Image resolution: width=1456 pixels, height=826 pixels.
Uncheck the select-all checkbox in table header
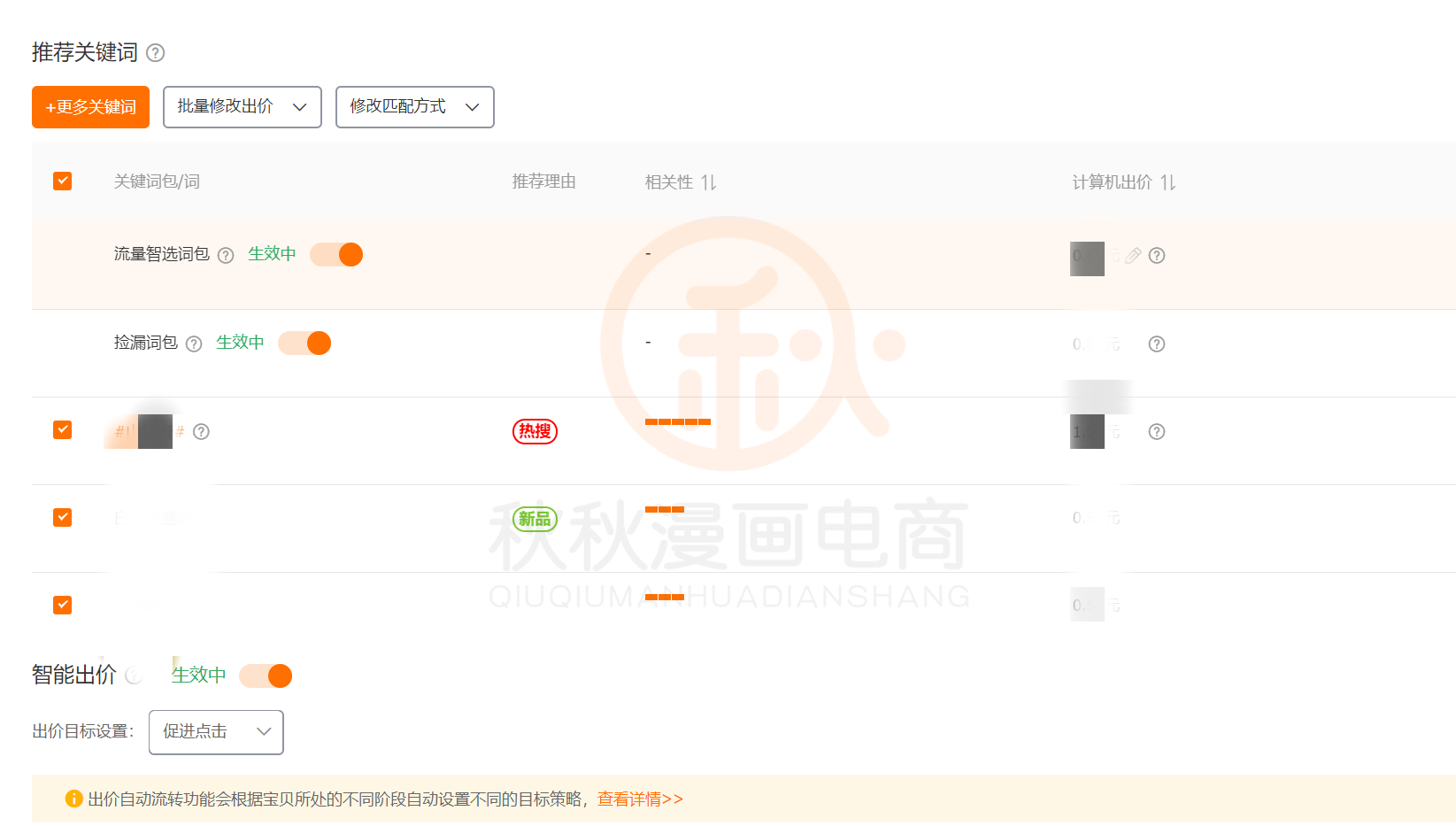tap(63, 181)
